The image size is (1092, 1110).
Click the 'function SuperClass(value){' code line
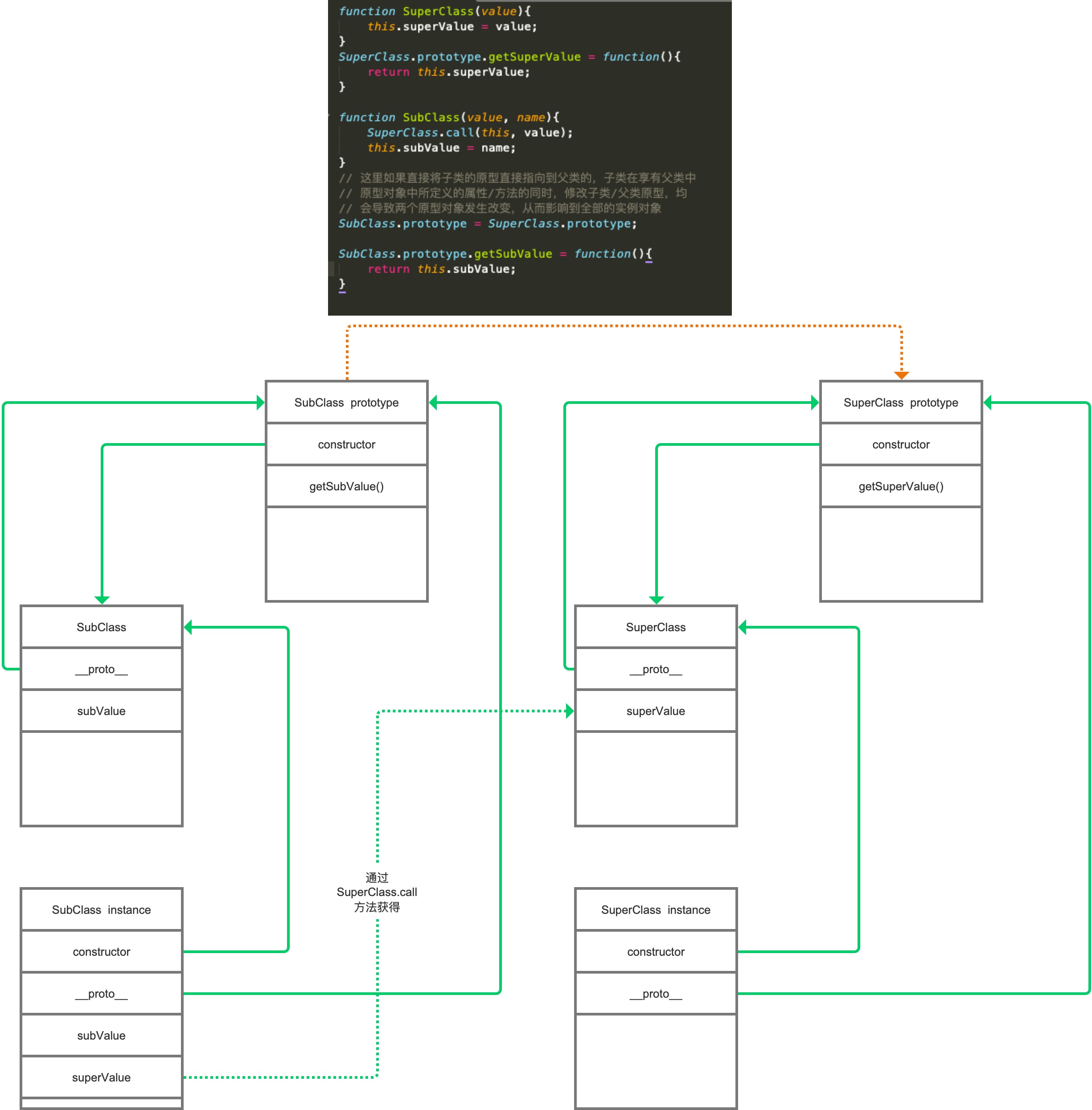435,11
